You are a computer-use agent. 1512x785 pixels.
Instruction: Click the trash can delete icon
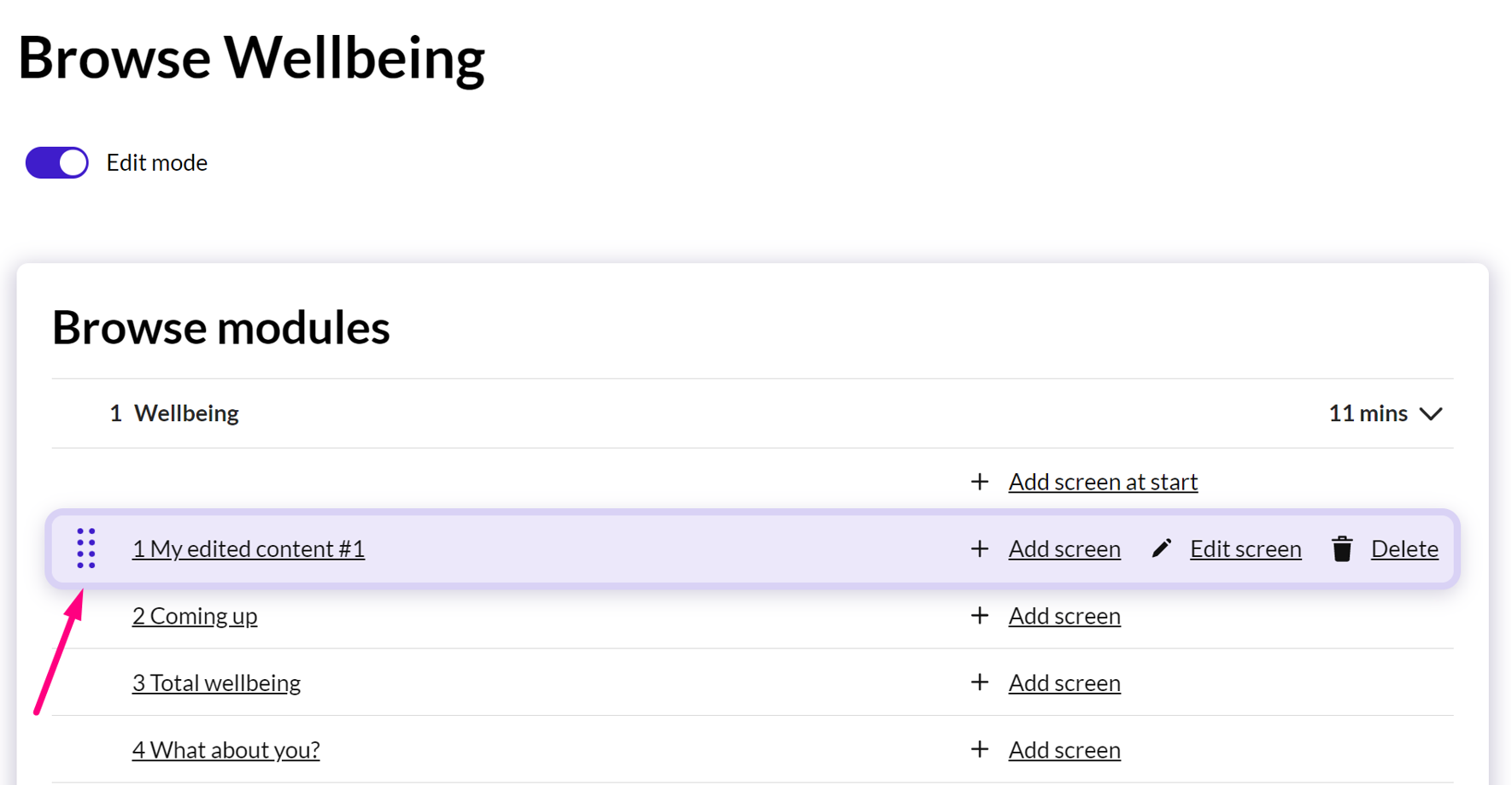[1342, 548]
